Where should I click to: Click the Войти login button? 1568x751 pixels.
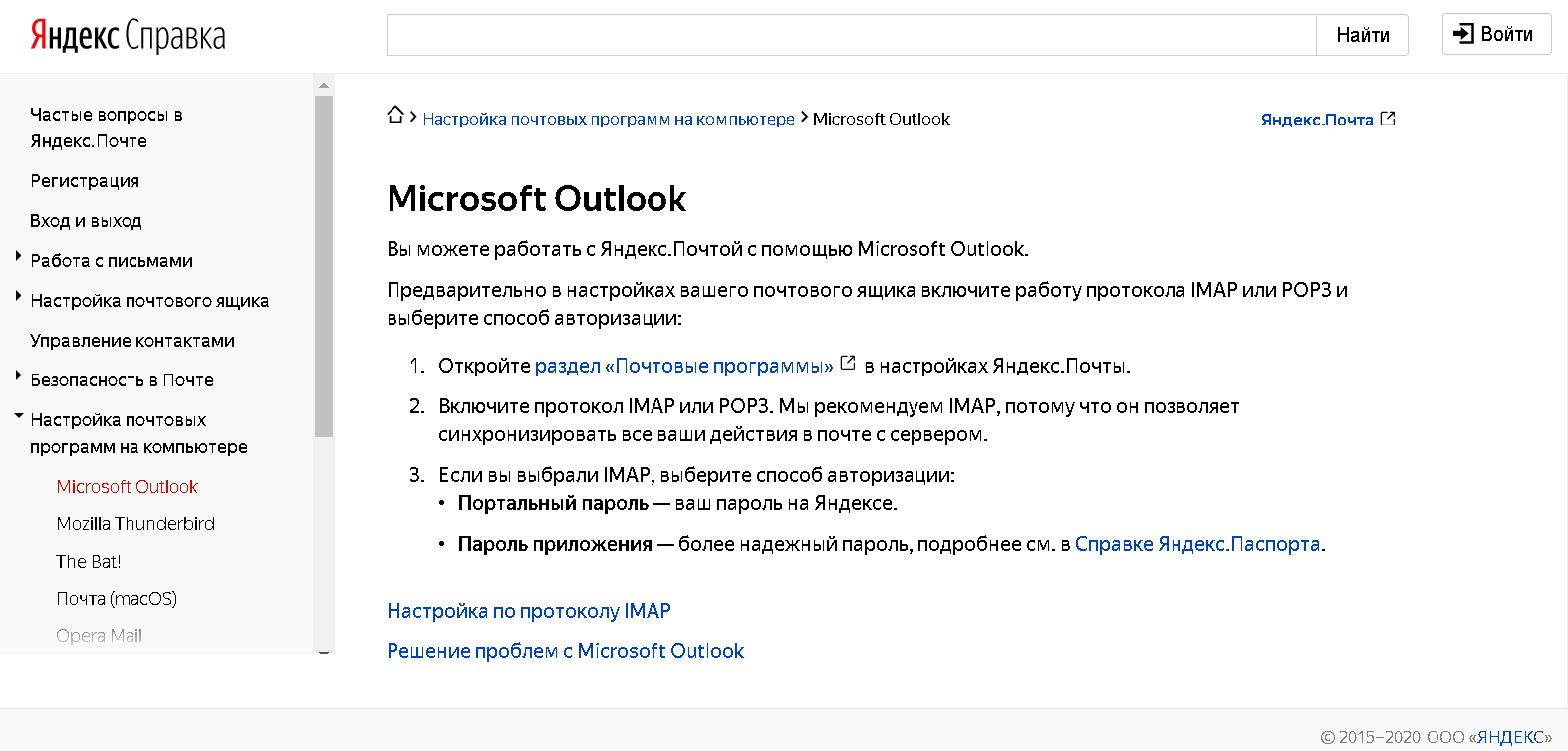[1496, 34]
